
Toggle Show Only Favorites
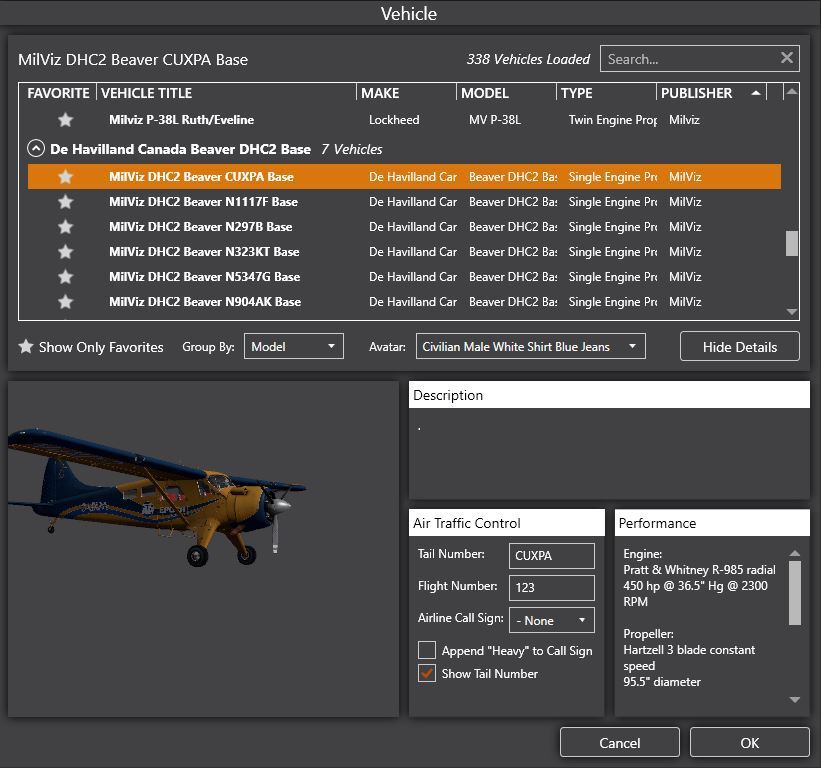(91, 347)
